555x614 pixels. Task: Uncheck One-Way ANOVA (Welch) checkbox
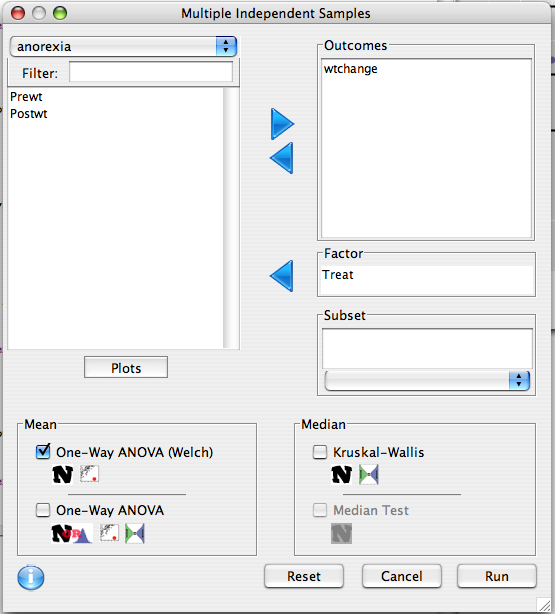pos(43,451)
